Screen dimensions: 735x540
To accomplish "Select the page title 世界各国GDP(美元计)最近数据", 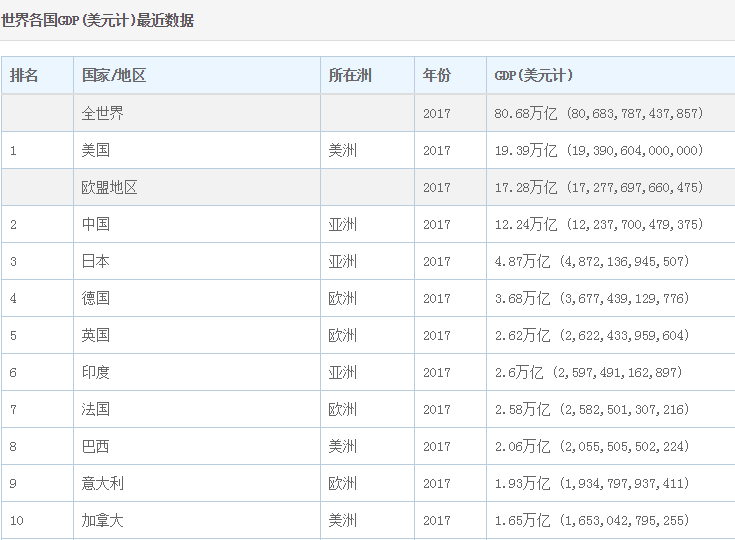I will click(x=97, y=20).
